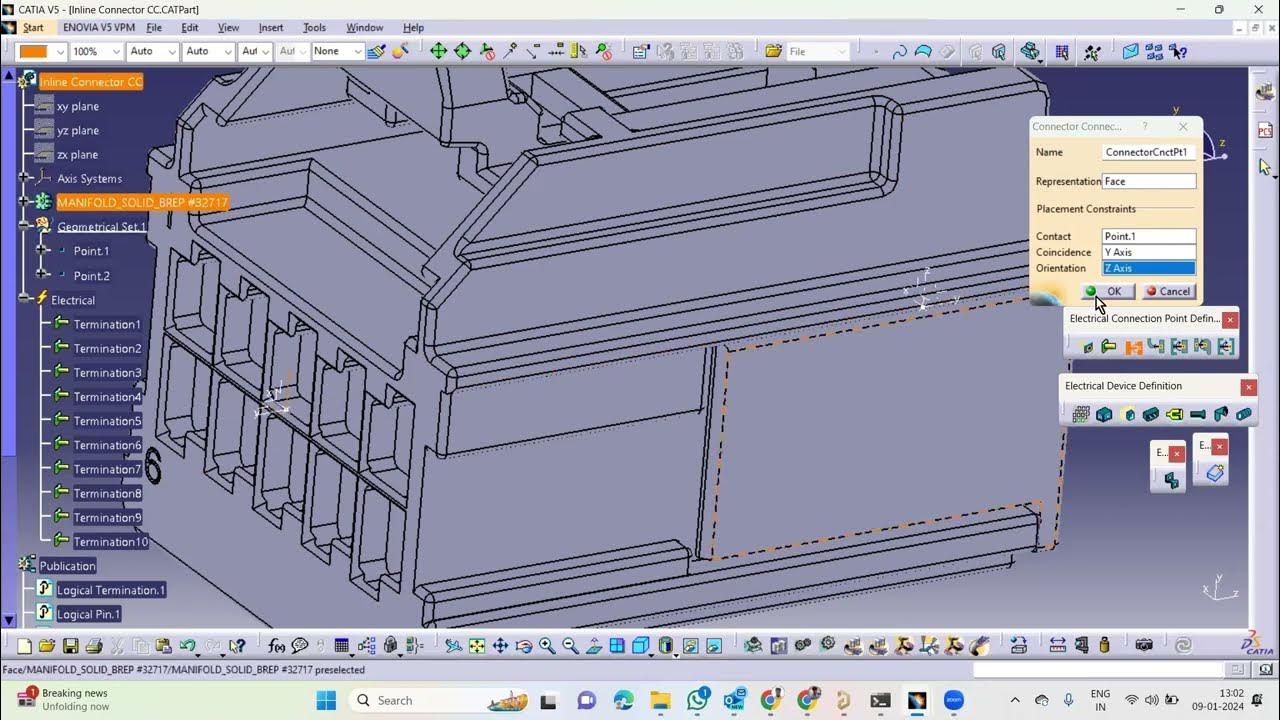The image size is (1280, 720).
Task: Open the Formula f(x) tool
Action: 277,646
